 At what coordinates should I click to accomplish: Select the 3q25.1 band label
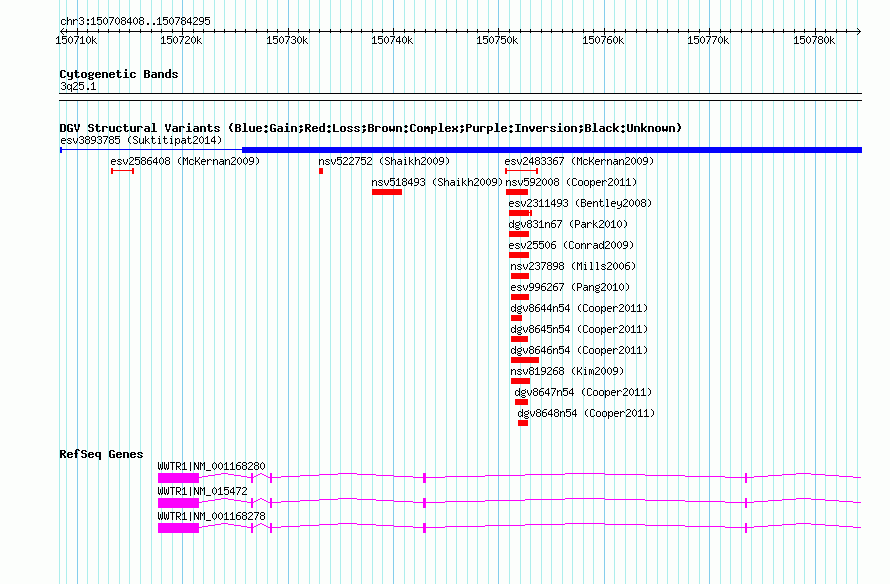pyautogui.click(x=78, y=86)
